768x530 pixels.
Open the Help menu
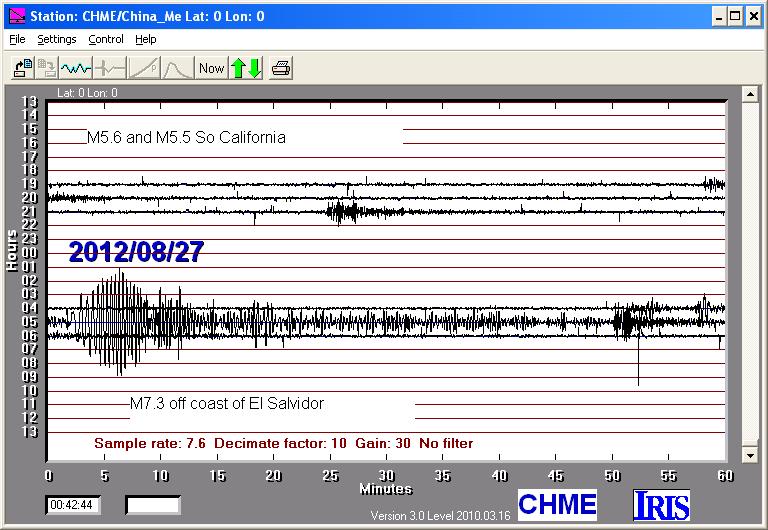coord(146,40)
